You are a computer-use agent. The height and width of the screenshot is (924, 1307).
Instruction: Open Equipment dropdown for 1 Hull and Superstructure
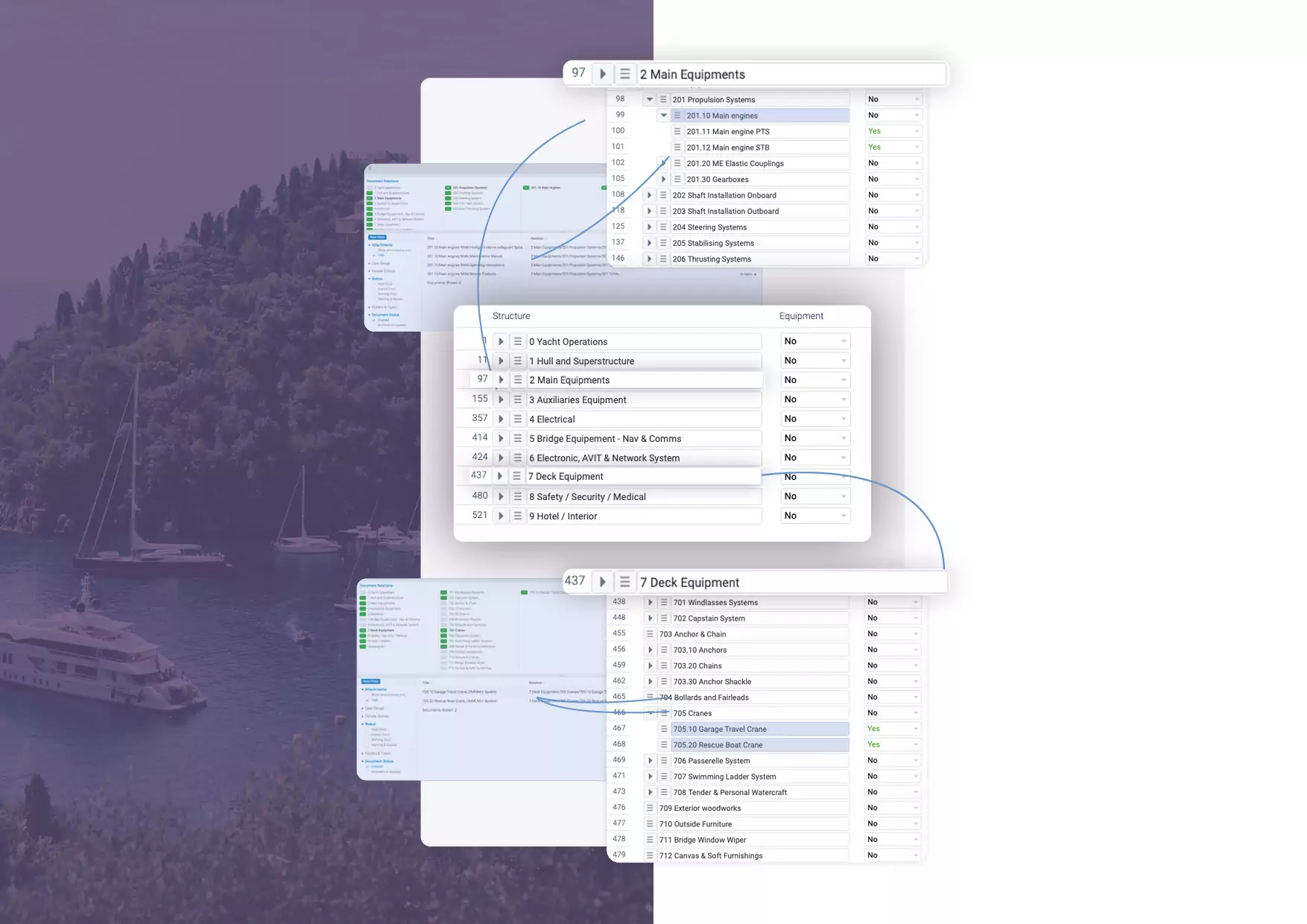[815, 361]
